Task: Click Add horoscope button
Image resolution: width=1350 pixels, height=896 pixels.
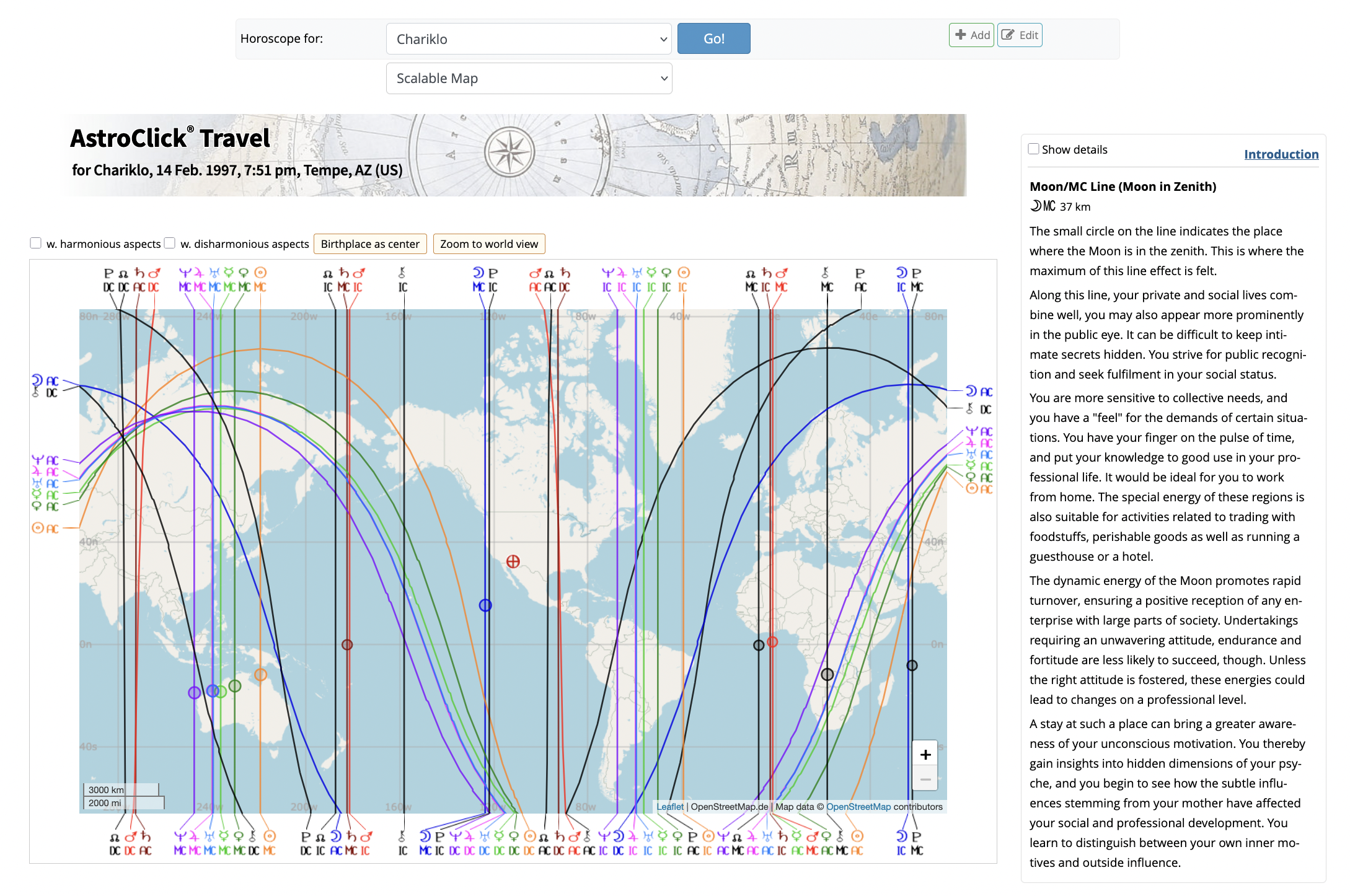Action: tap(971, 35)
